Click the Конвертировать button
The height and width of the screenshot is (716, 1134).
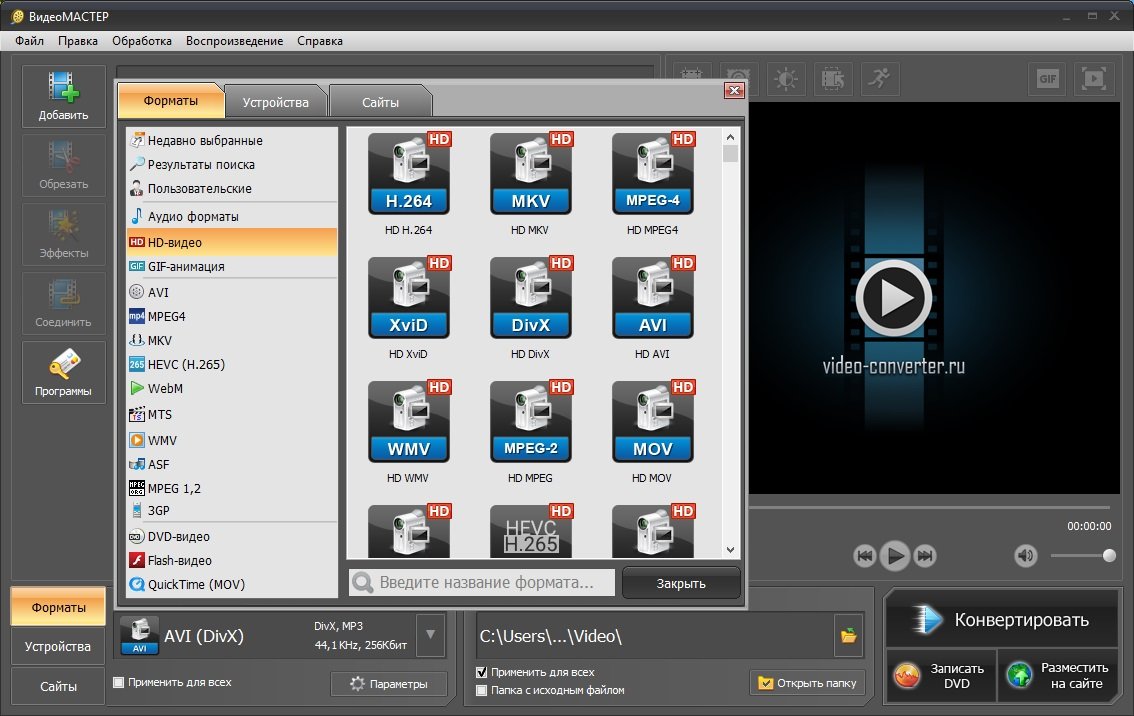pos(1001,619)
